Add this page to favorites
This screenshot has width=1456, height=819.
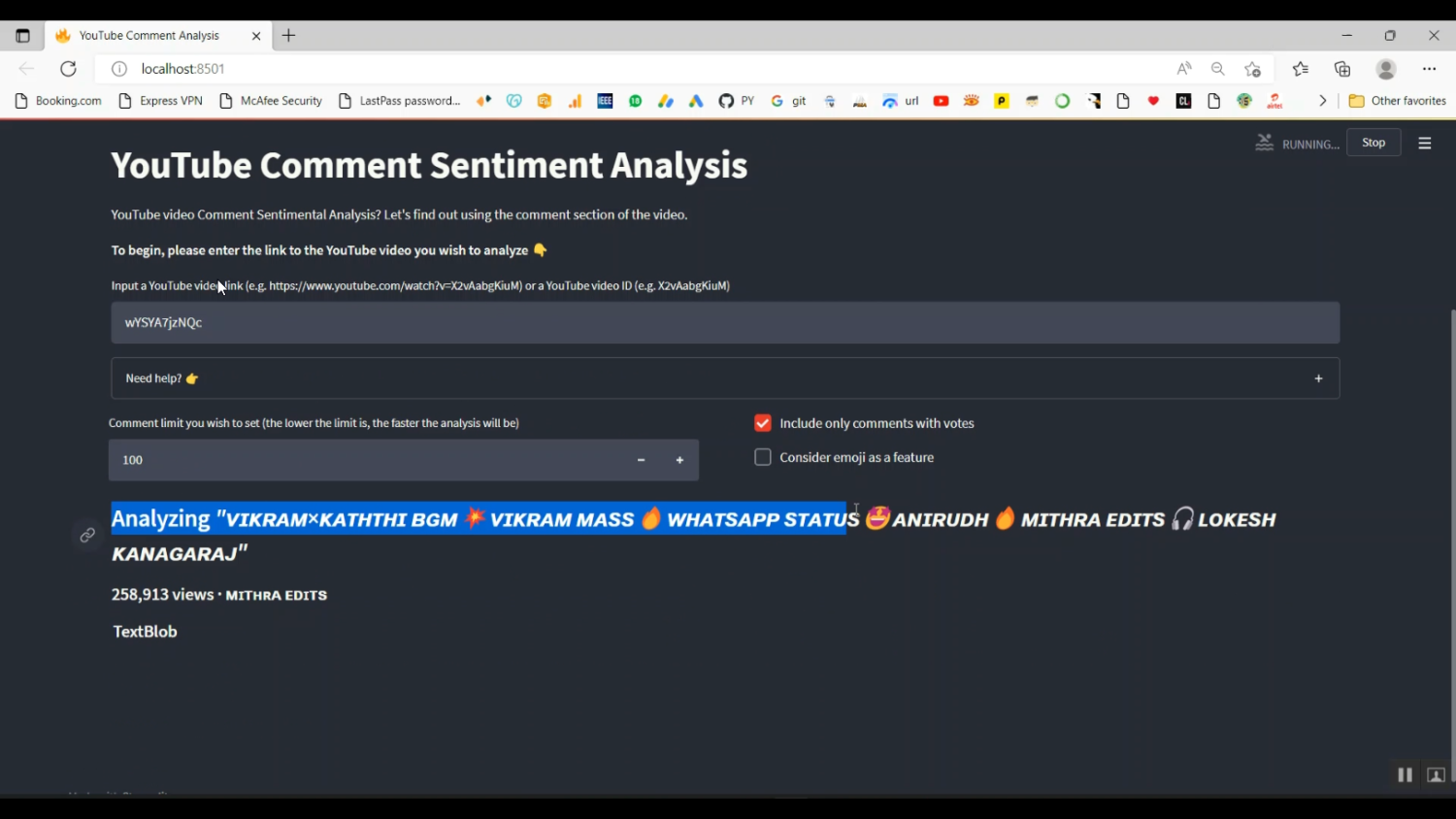(1252, 69)
